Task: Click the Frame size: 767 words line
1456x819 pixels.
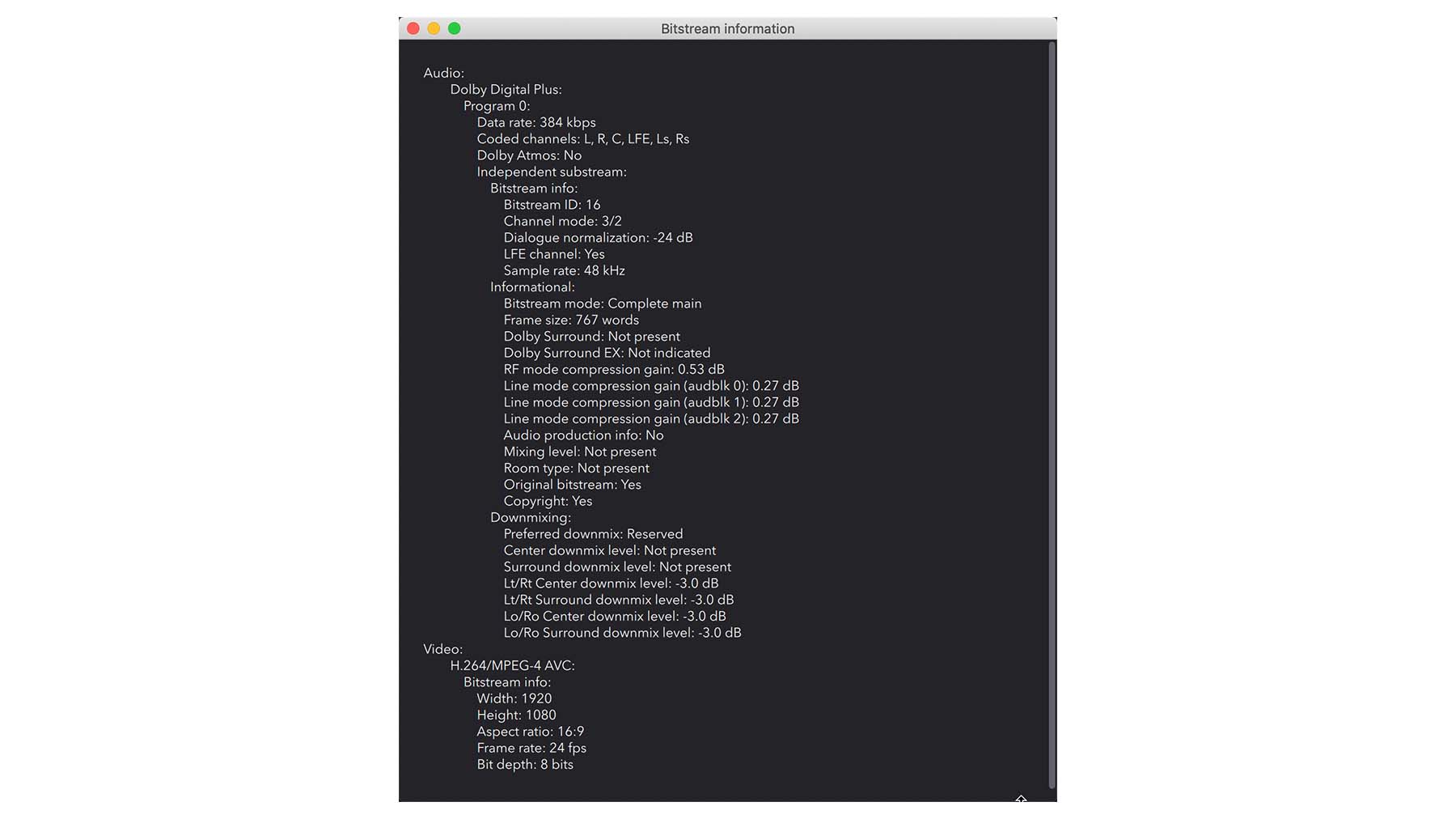Action: tap(570, 320)
